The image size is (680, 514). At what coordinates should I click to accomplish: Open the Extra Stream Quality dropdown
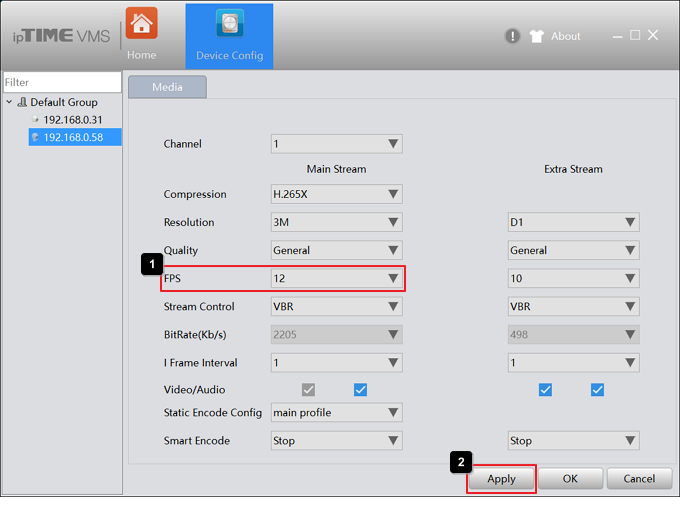(x=573, y=250)
